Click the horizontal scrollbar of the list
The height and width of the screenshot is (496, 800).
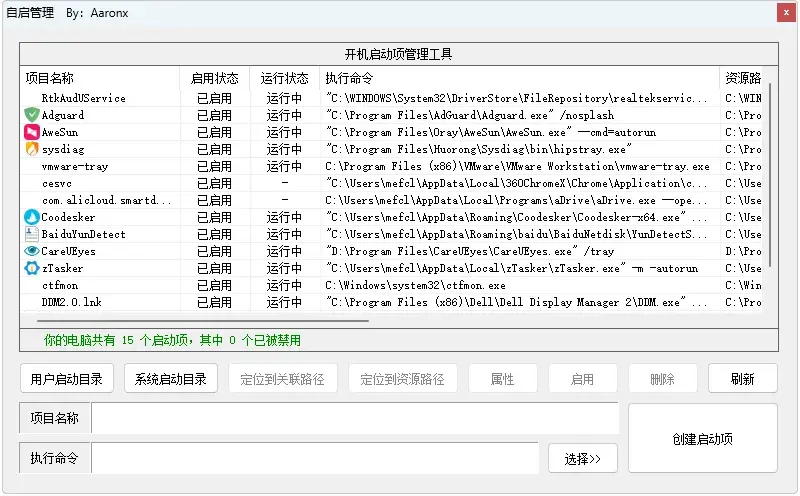pyautogui.click(x=203, y=321)
